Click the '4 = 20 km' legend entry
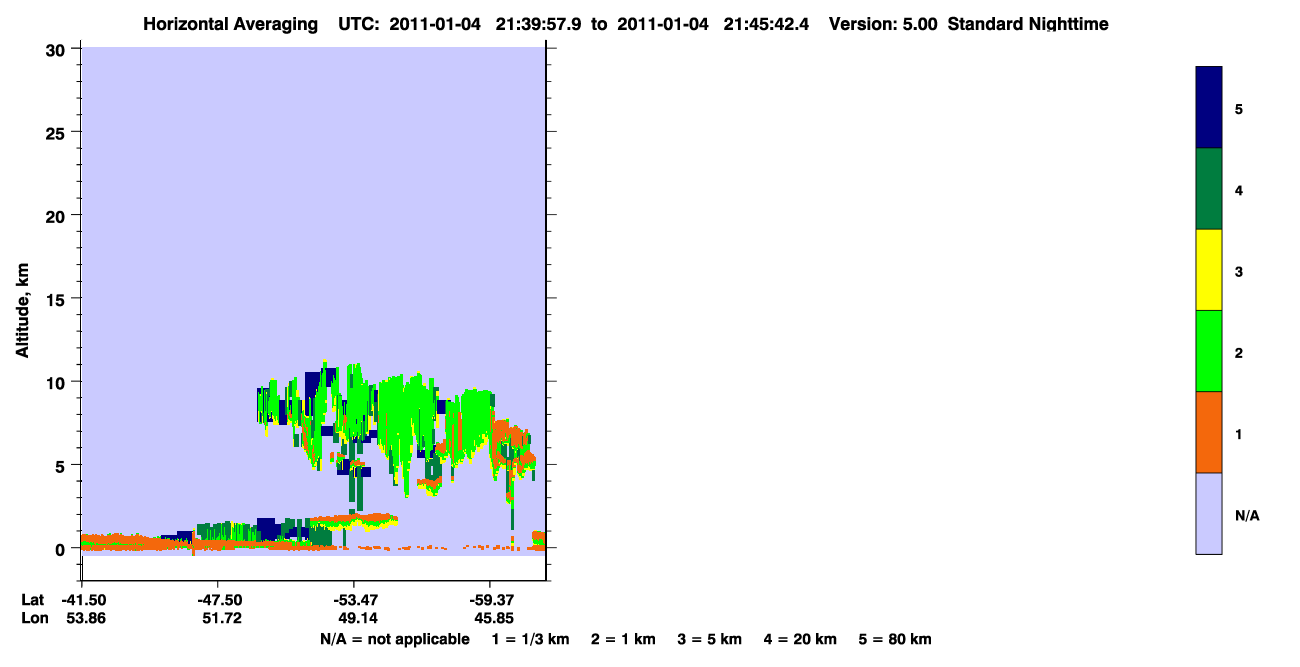Viewport: 1300px width, 667px height. click(x=800, y=639)
